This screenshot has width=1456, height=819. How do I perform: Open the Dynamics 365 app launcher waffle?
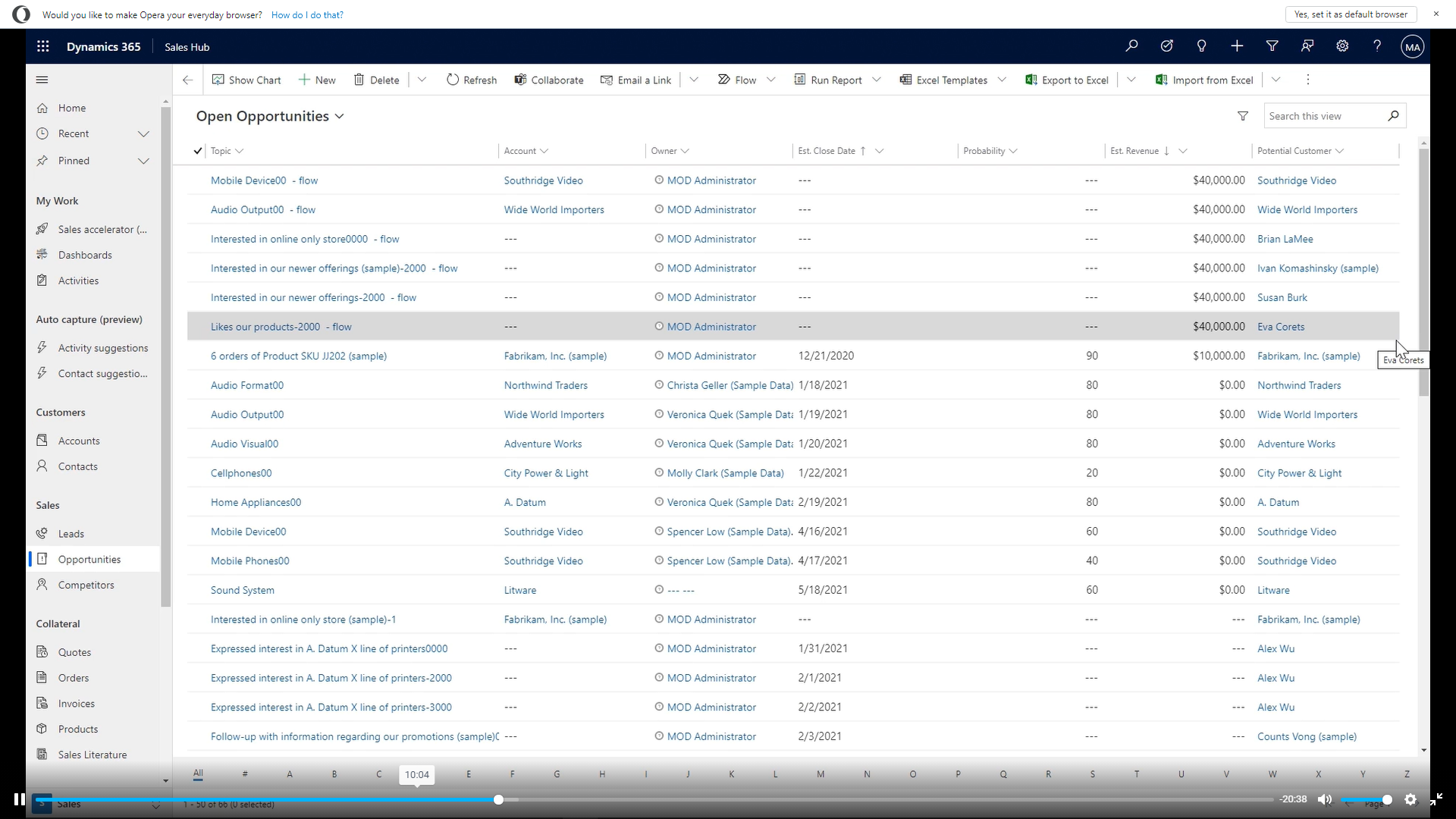42,46
